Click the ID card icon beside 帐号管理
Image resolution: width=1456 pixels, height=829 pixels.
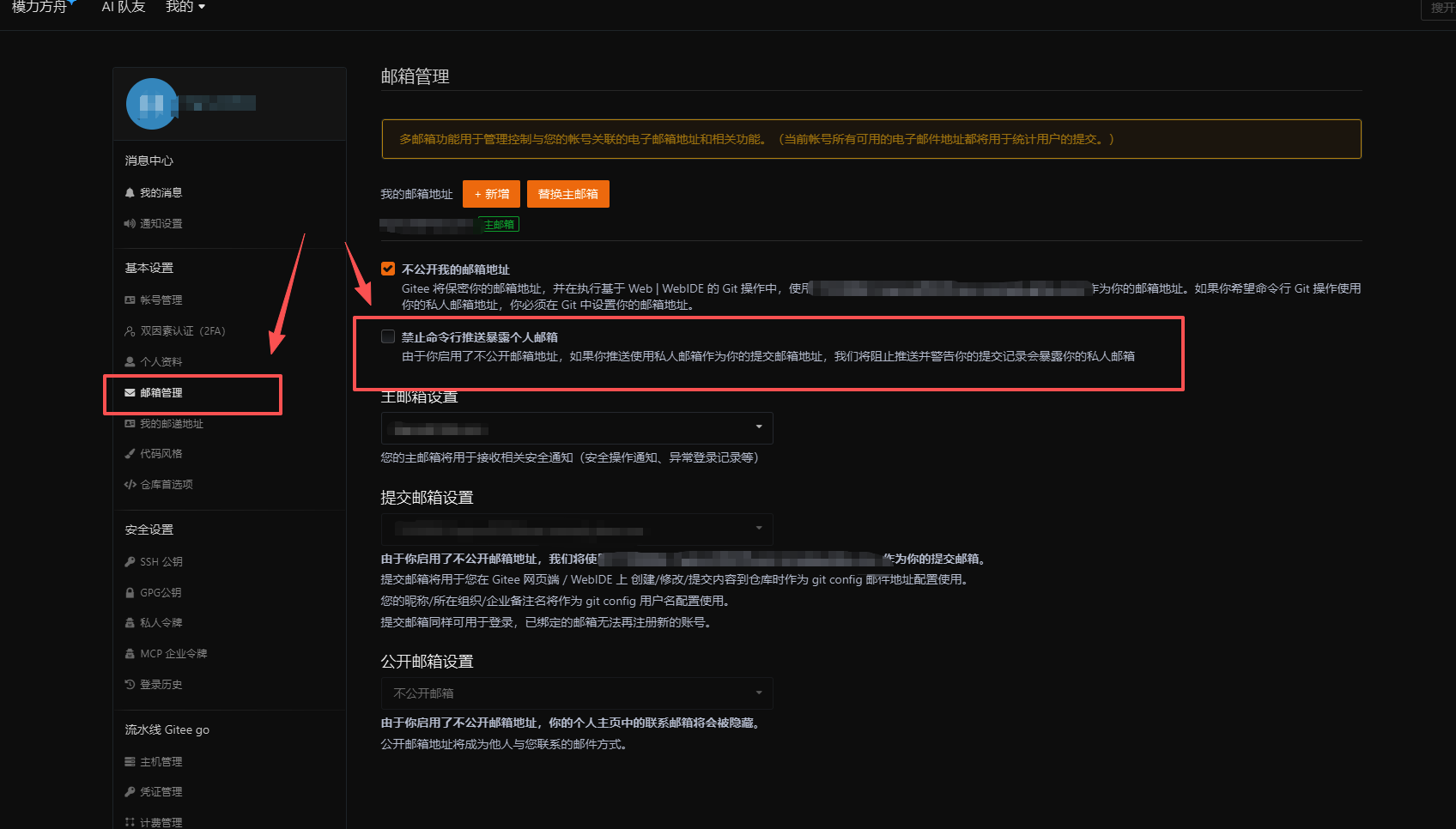130,300
